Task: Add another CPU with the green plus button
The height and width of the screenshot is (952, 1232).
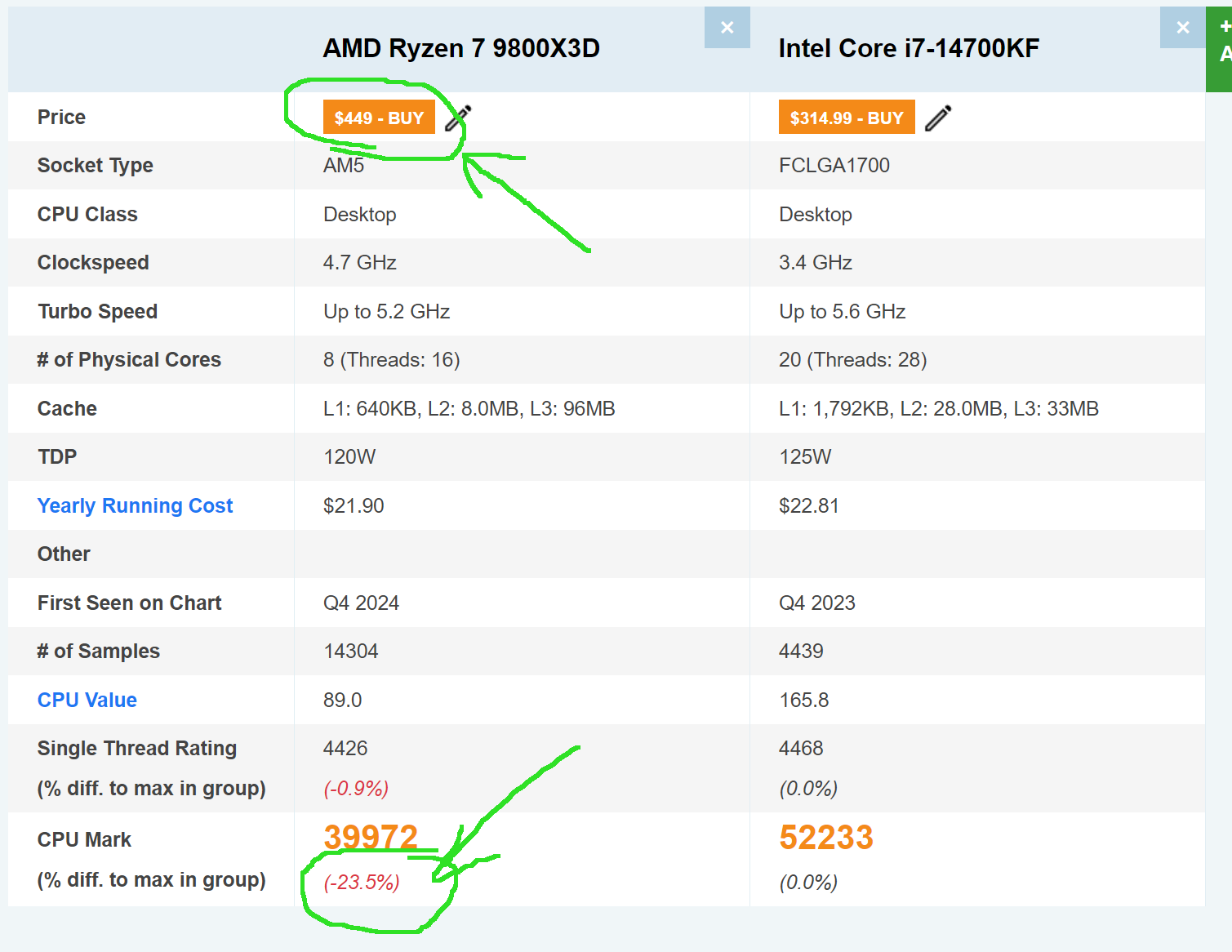Action: pyautogui.click(x=1220, y=49)
